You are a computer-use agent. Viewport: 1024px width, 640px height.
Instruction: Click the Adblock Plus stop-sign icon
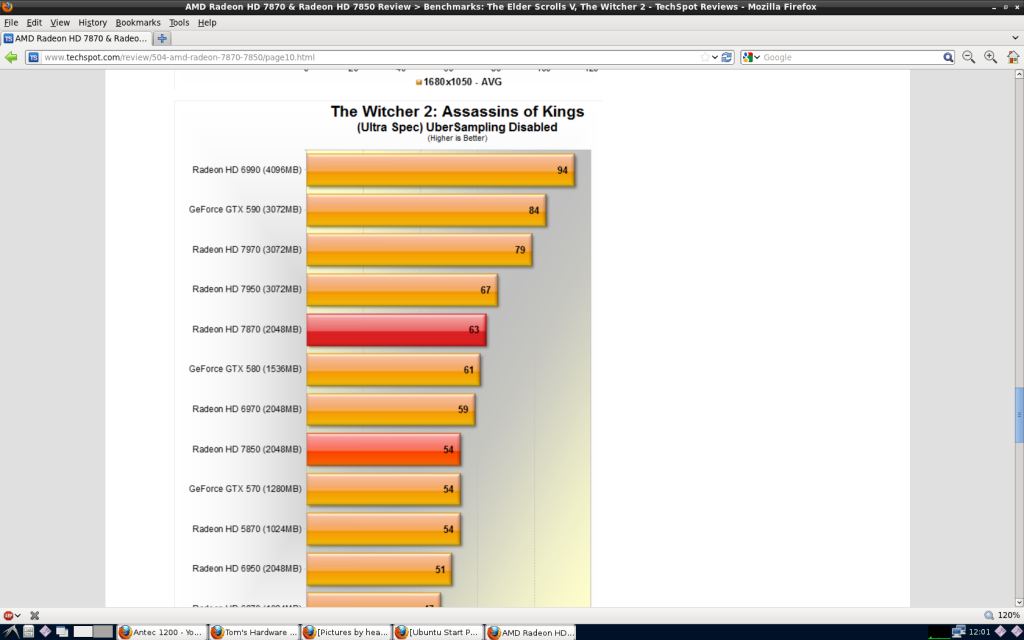[8, 615]
